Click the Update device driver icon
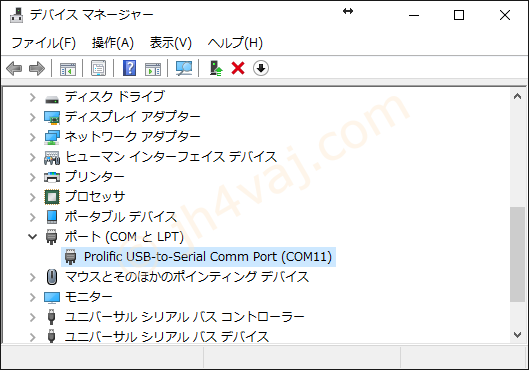529x370 pixels. pyautogui.click(x=216, y=68)
